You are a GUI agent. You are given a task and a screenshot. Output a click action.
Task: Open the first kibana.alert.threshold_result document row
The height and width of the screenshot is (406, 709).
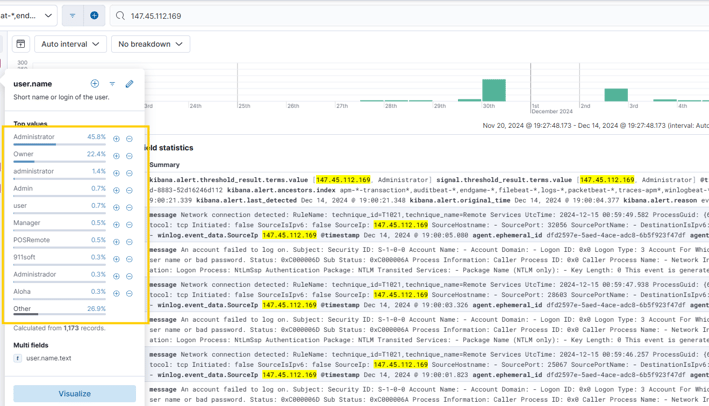point(427,190)
